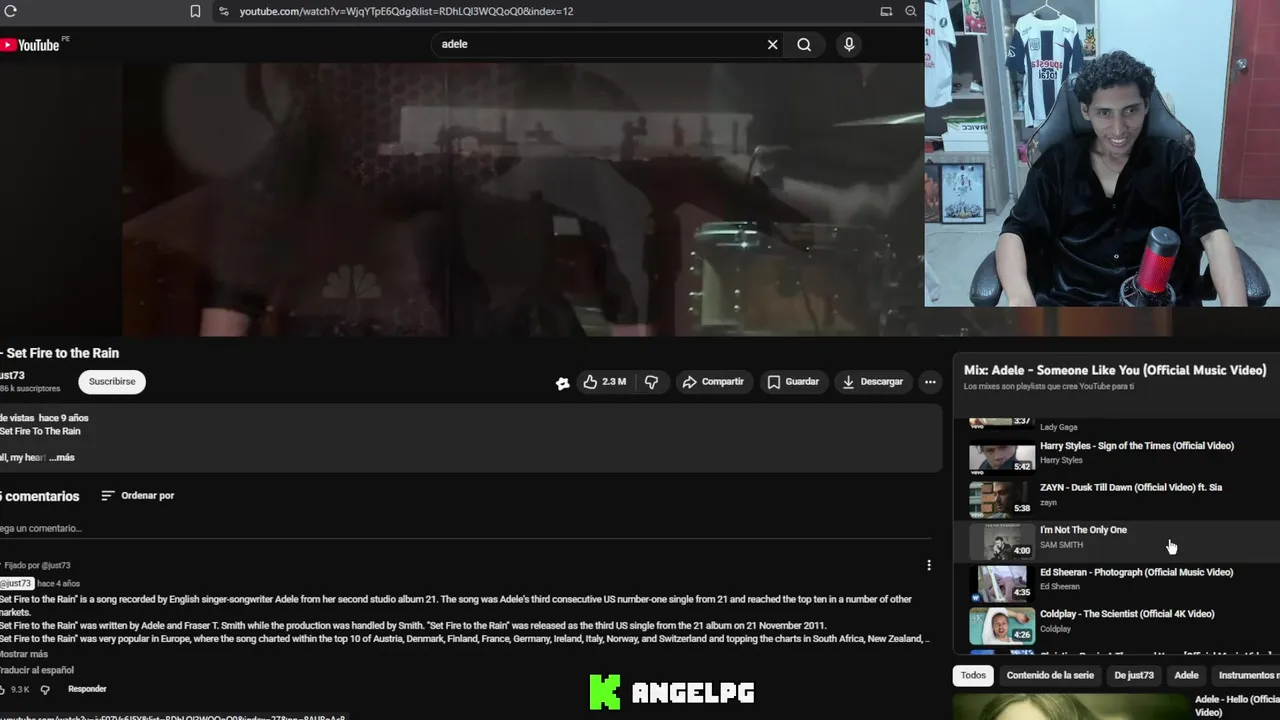Select the 'De just73' filter chip
The width and height of the screenshot is (1280, 720).
[x=1134, y=676]
